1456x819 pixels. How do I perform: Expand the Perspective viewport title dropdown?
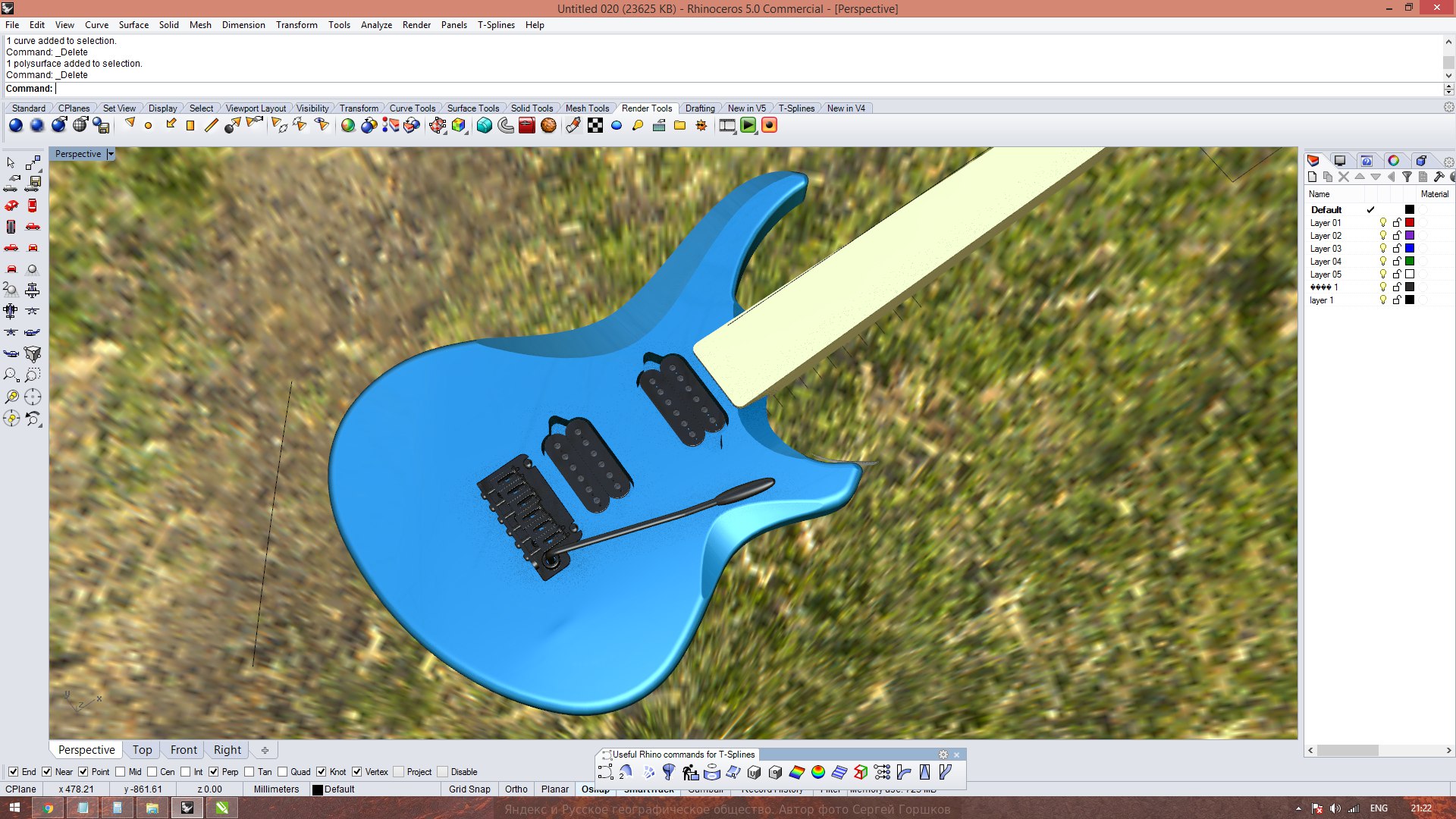(x=111, y=154)
